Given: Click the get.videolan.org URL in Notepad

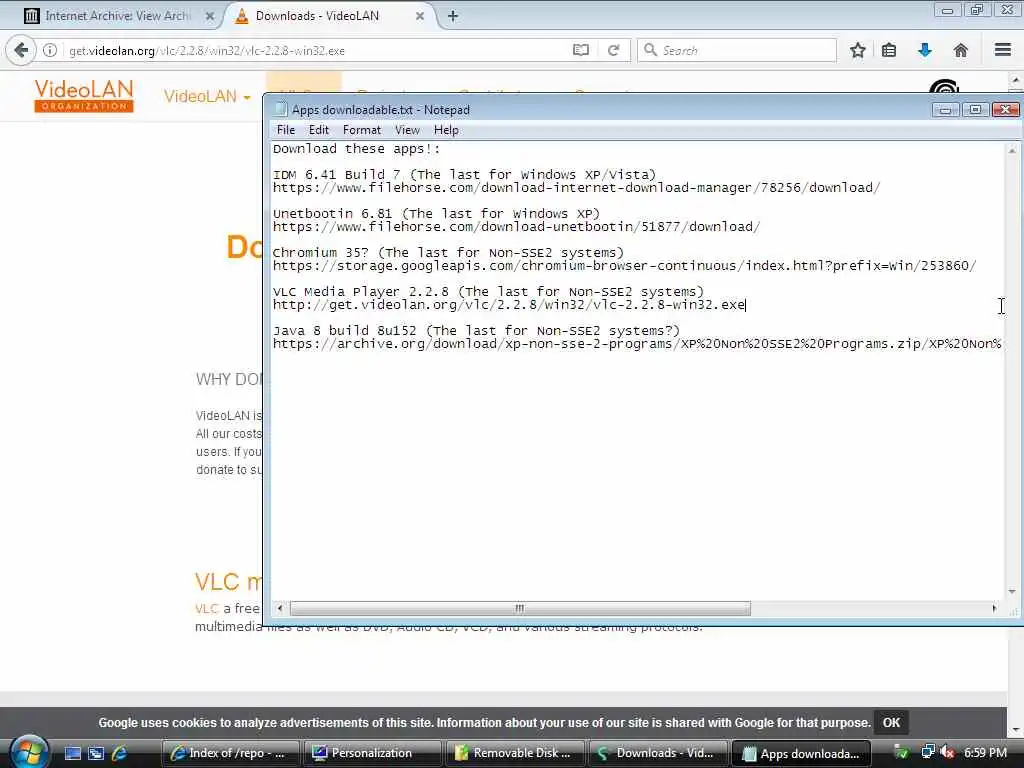Looking at the screenshot, I should [x=509, y=305].
